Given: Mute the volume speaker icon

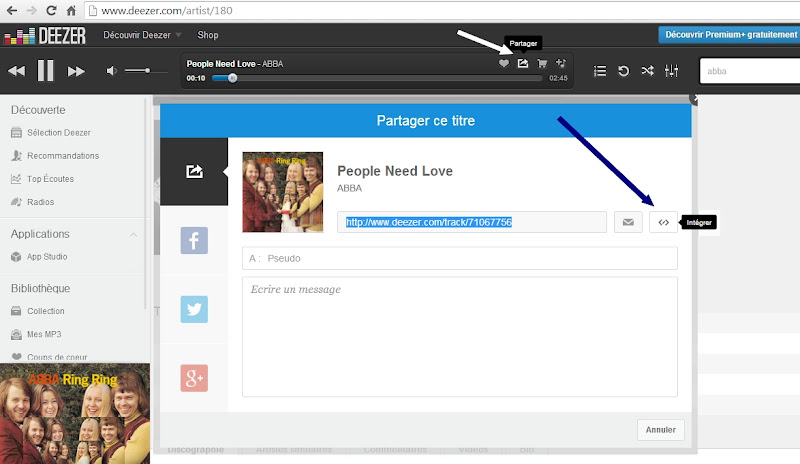Looking at the screenshot, I should tap(111, 71).
